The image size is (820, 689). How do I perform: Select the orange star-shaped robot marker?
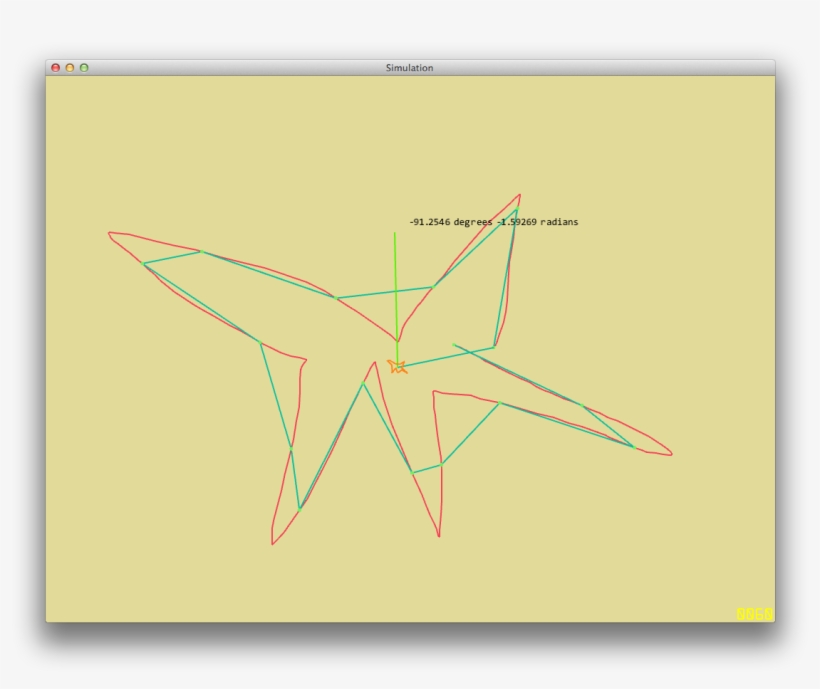[x=397, y=367]
